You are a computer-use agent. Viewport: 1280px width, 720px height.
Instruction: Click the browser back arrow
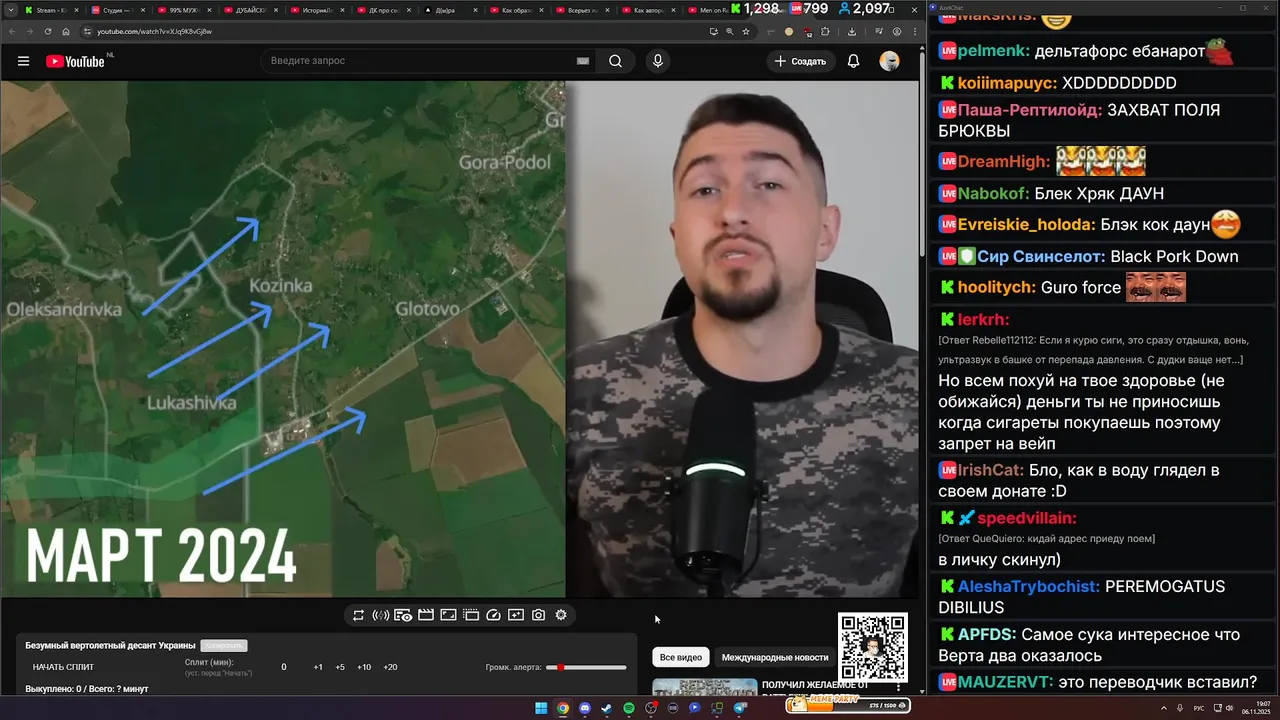(x=14, y=31)
